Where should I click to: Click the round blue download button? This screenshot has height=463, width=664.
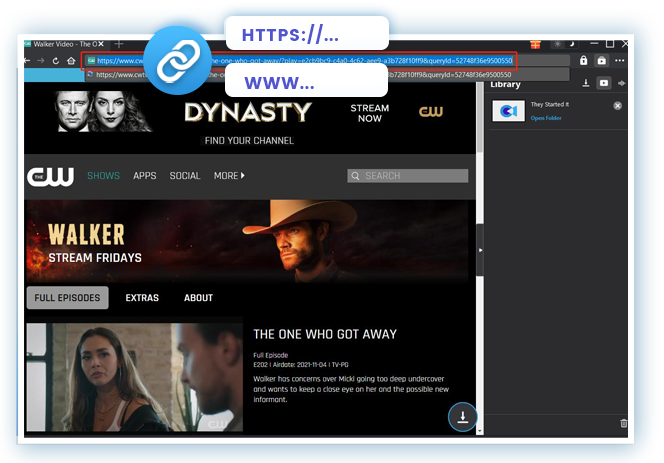462,417
